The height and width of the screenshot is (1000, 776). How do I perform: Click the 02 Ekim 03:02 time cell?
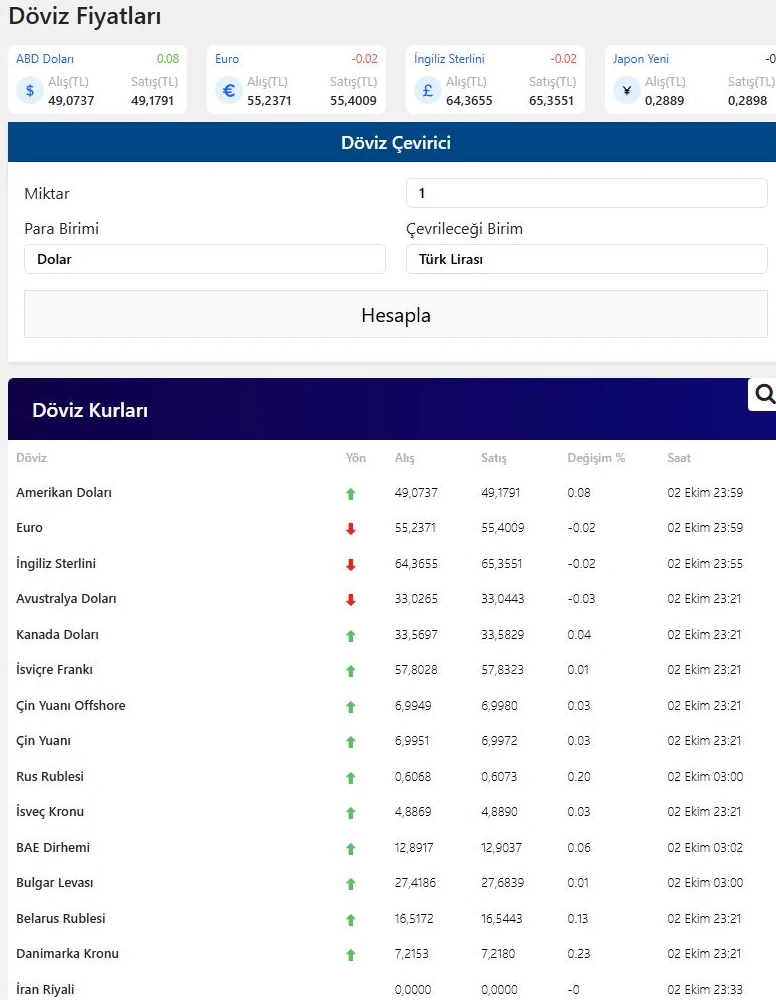(x=705, y=847)
